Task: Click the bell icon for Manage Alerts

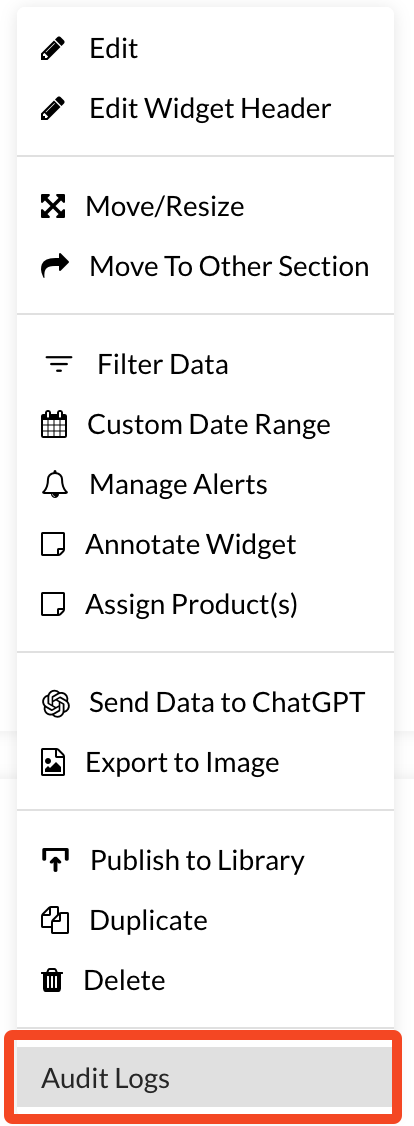Action: (55, 485)
